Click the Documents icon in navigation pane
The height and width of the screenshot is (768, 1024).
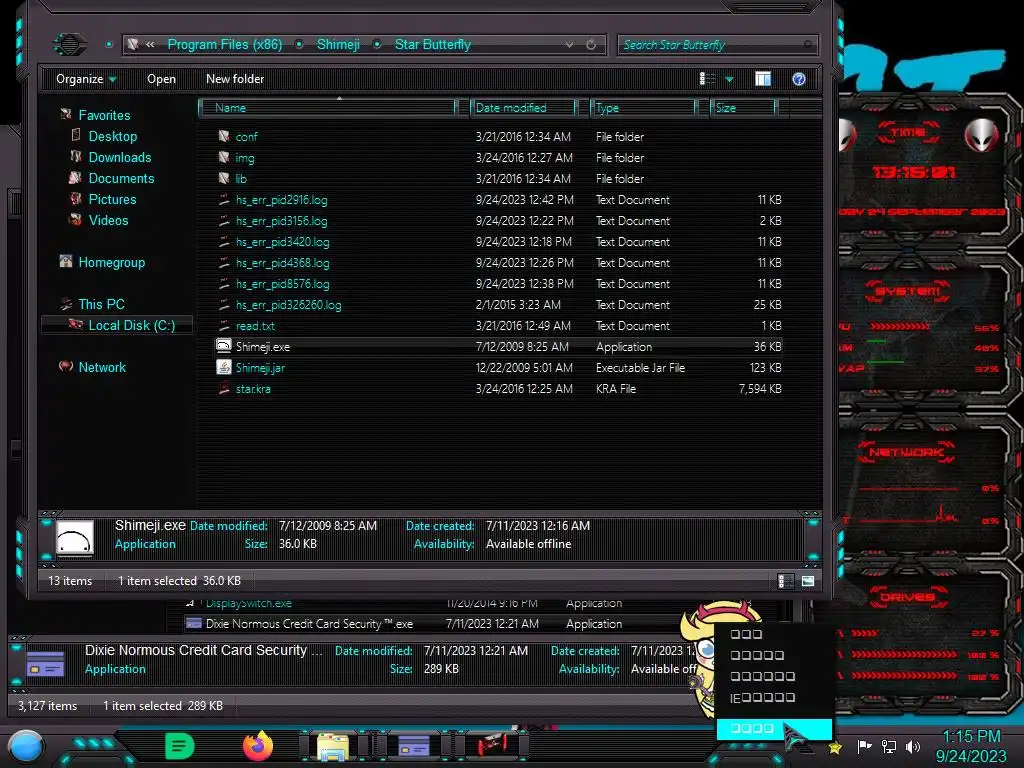tap(76, 178)
